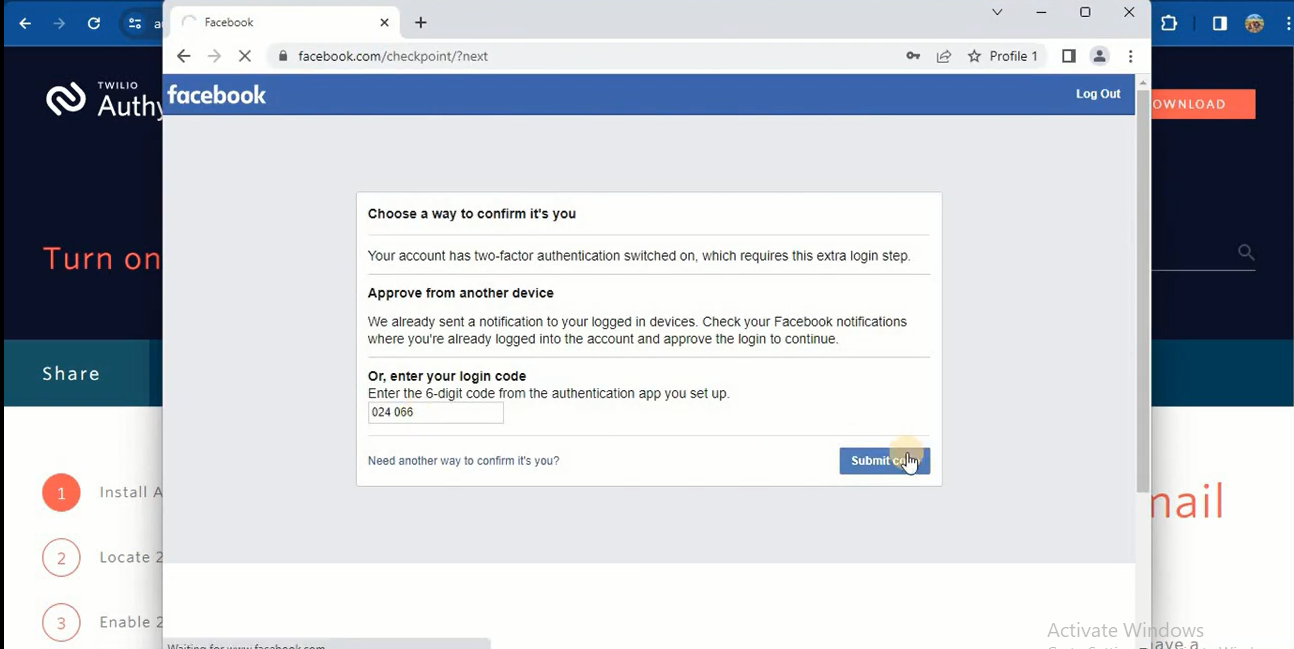
Task: Reload page in background Authy window
Action: coord(94,23)
